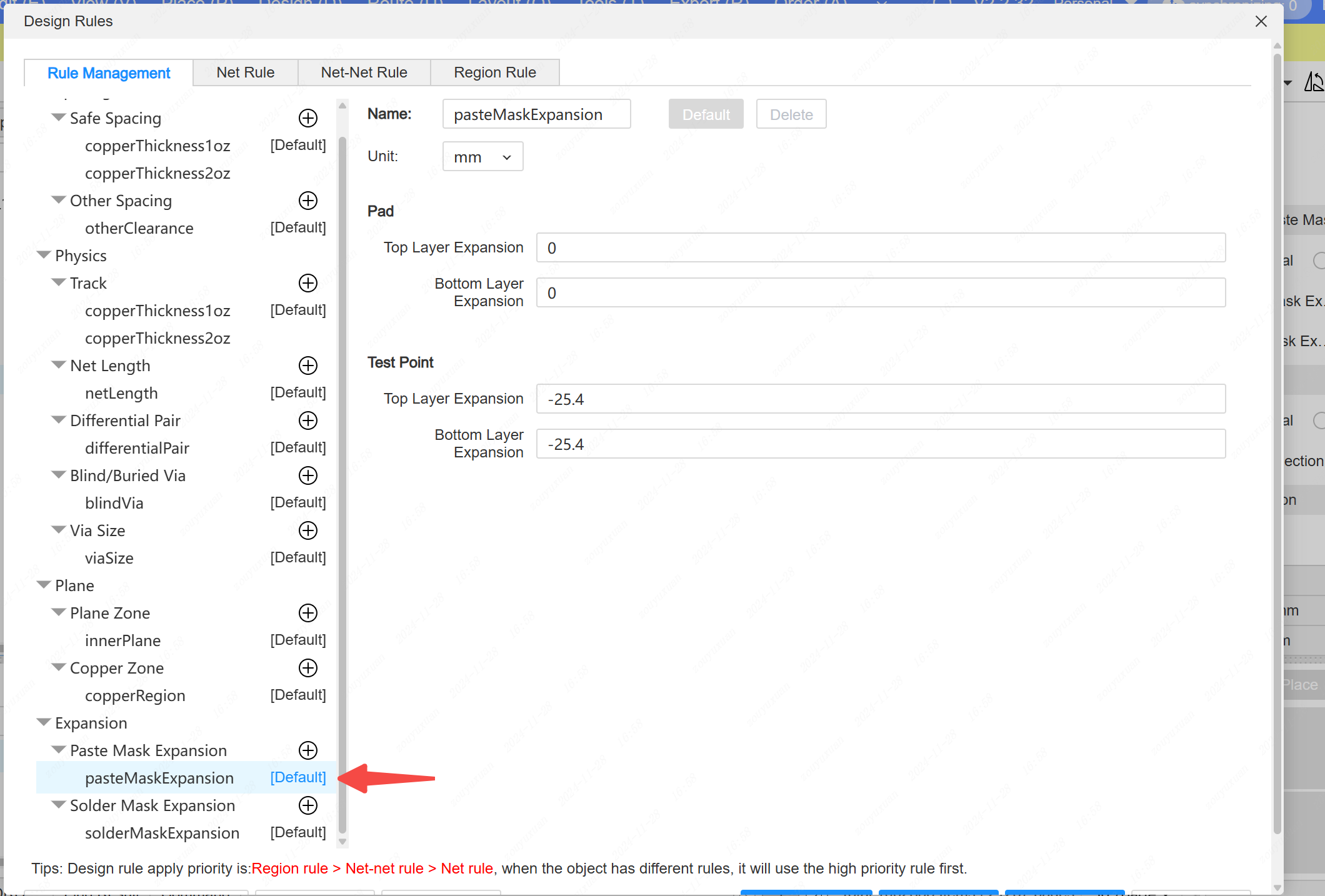Click the Net-Net Rule tab
1325x896 pixels.
pos(375,72)
